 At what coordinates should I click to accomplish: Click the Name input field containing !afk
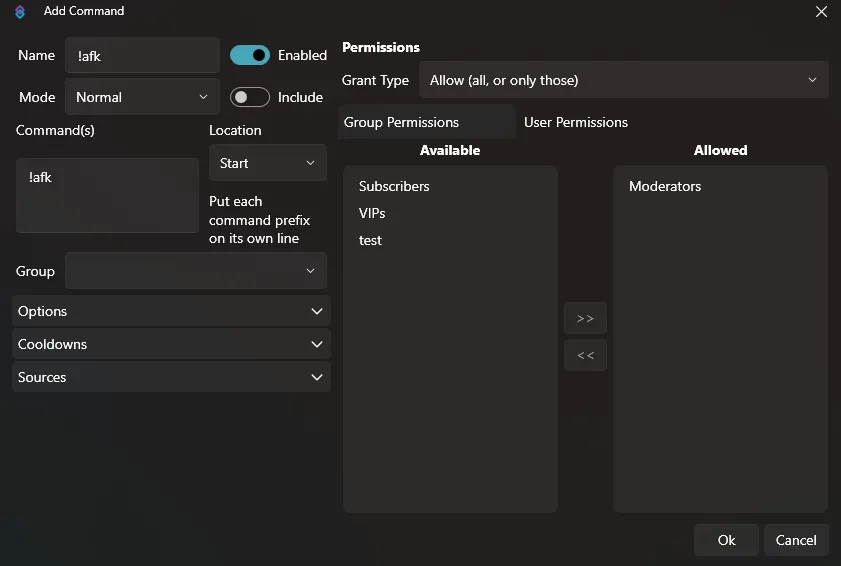pos(142,56)
